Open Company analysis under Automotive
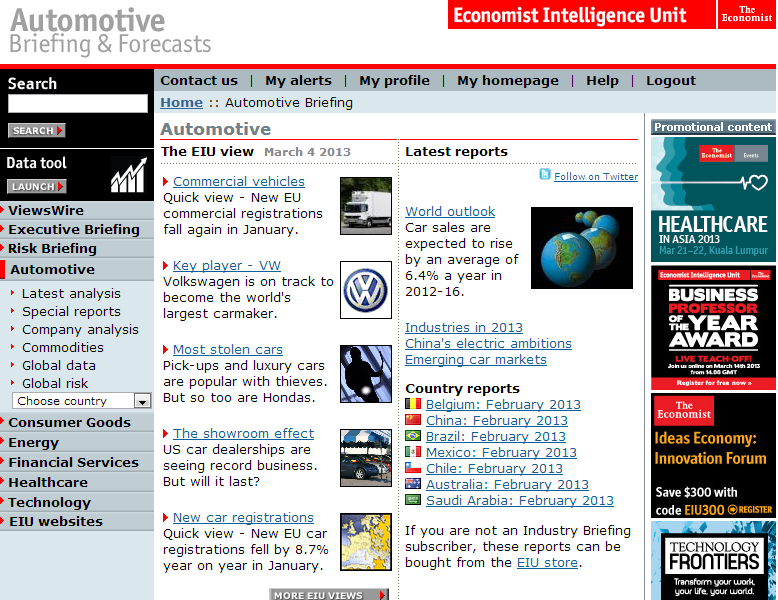The width and height of the screenshot is (778, 600). 80,329
